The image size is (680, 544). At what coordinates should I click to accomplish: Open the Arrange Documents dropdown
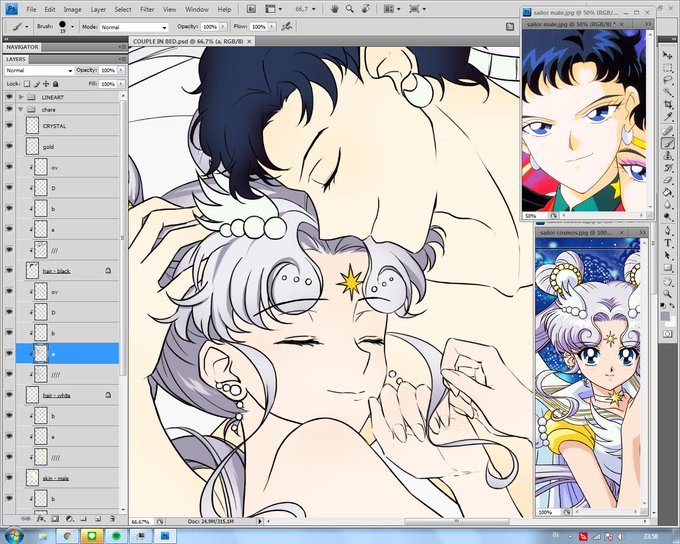coord(392,9)
